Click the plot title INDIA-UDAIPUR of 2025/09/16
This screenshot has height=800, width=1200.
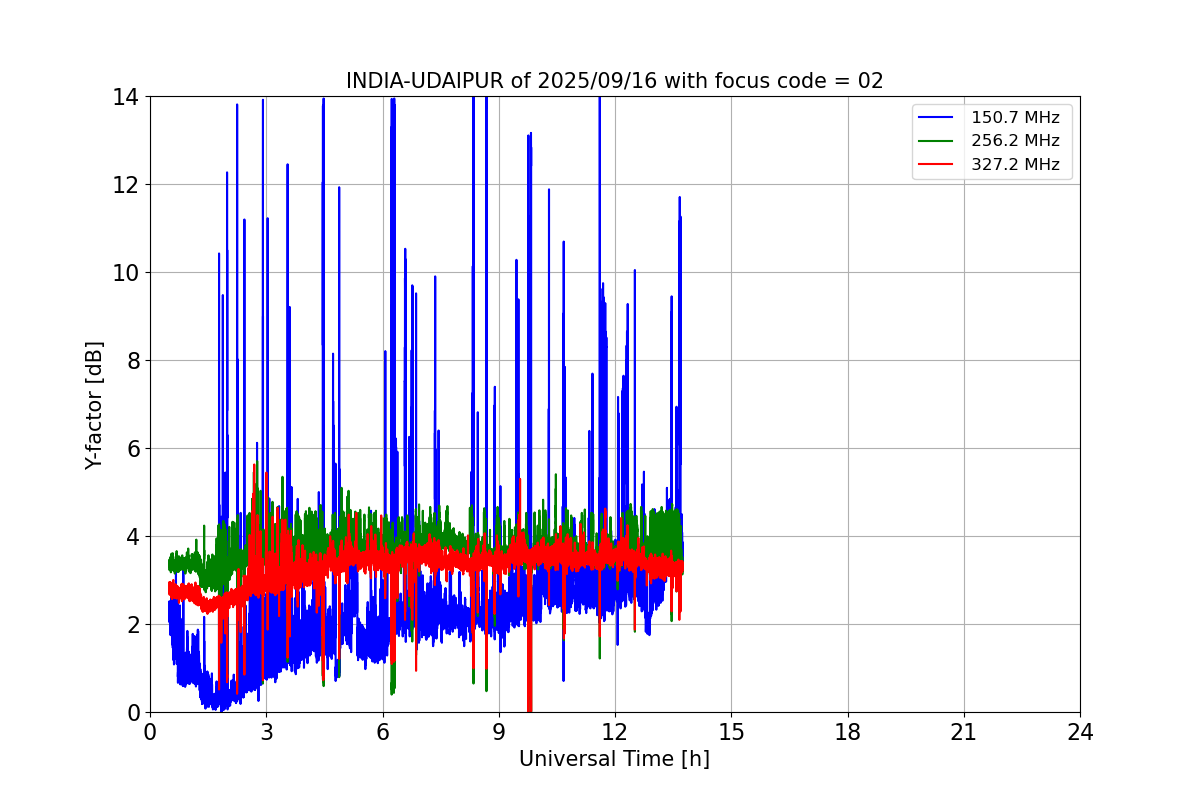tap(614, 81)
